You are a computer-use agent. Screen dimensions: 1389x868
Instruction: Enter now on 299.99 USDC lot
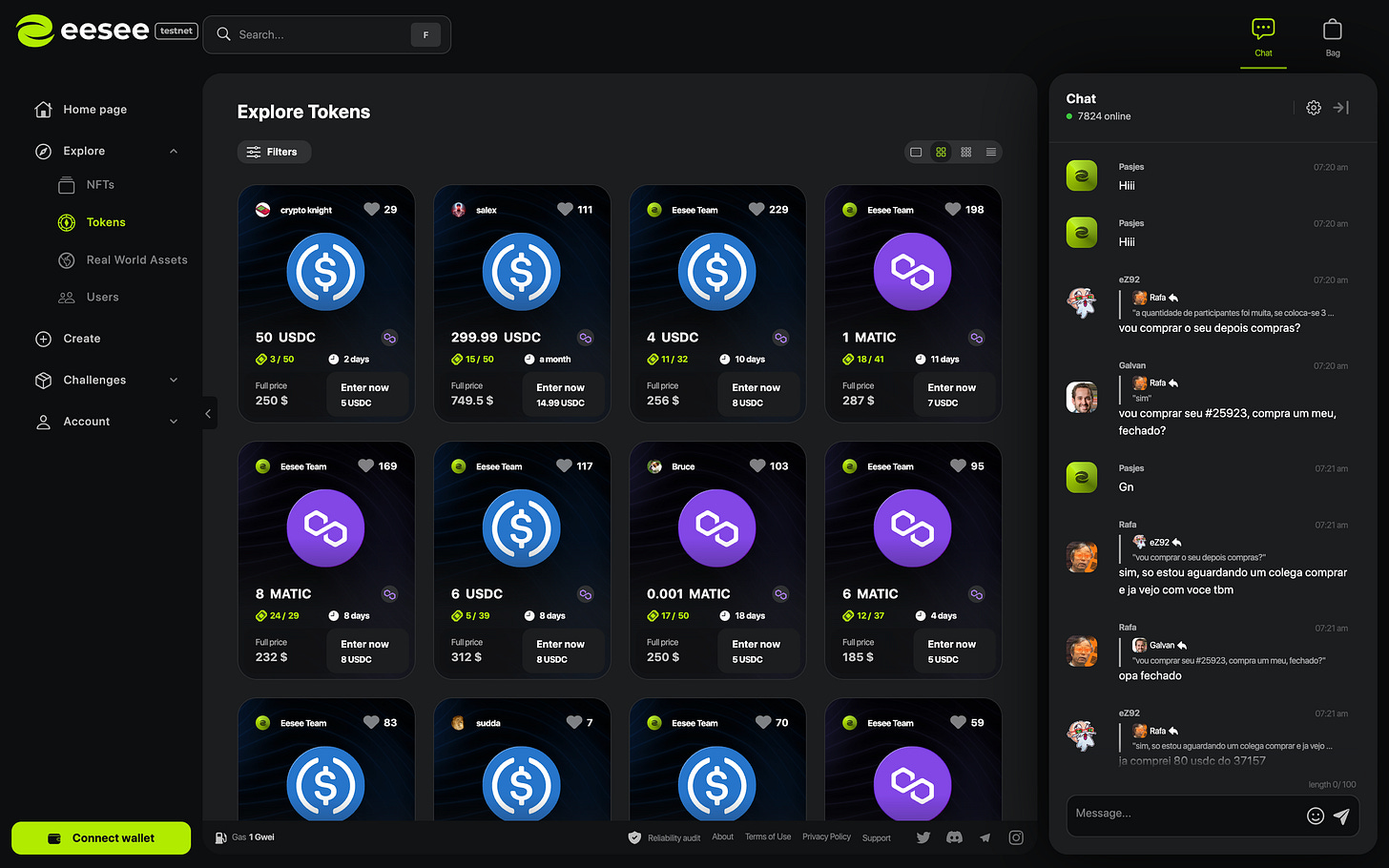coord(563,394)
